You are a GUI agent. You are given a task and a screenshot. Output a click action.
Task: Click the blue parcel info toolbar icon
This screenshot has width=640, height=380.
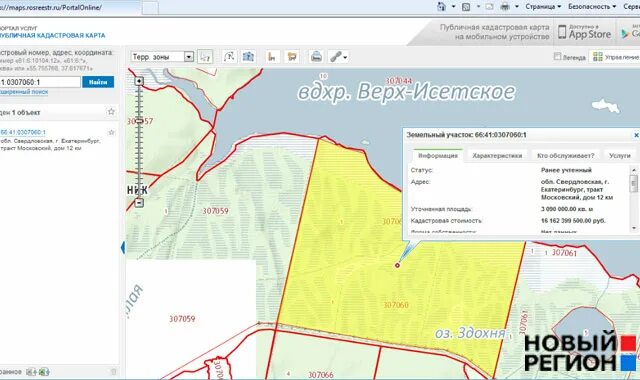coord(249,57)
